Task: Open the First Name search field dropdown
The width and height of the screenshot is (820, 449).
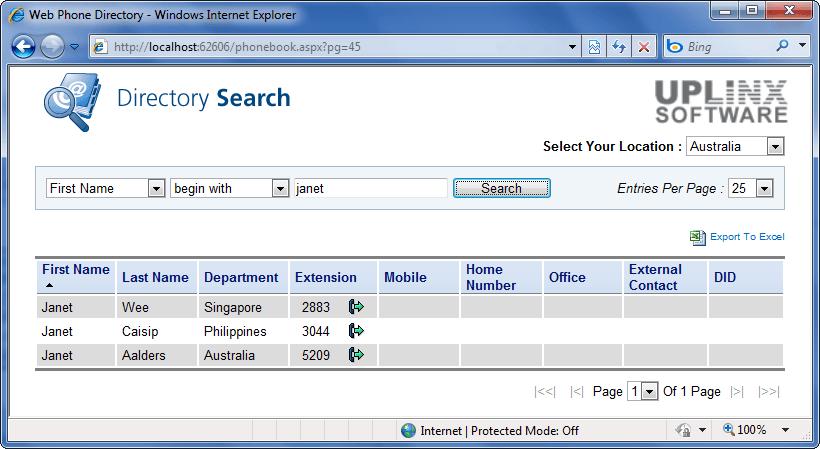Action: pyautogui.click(x=156, y=188)
